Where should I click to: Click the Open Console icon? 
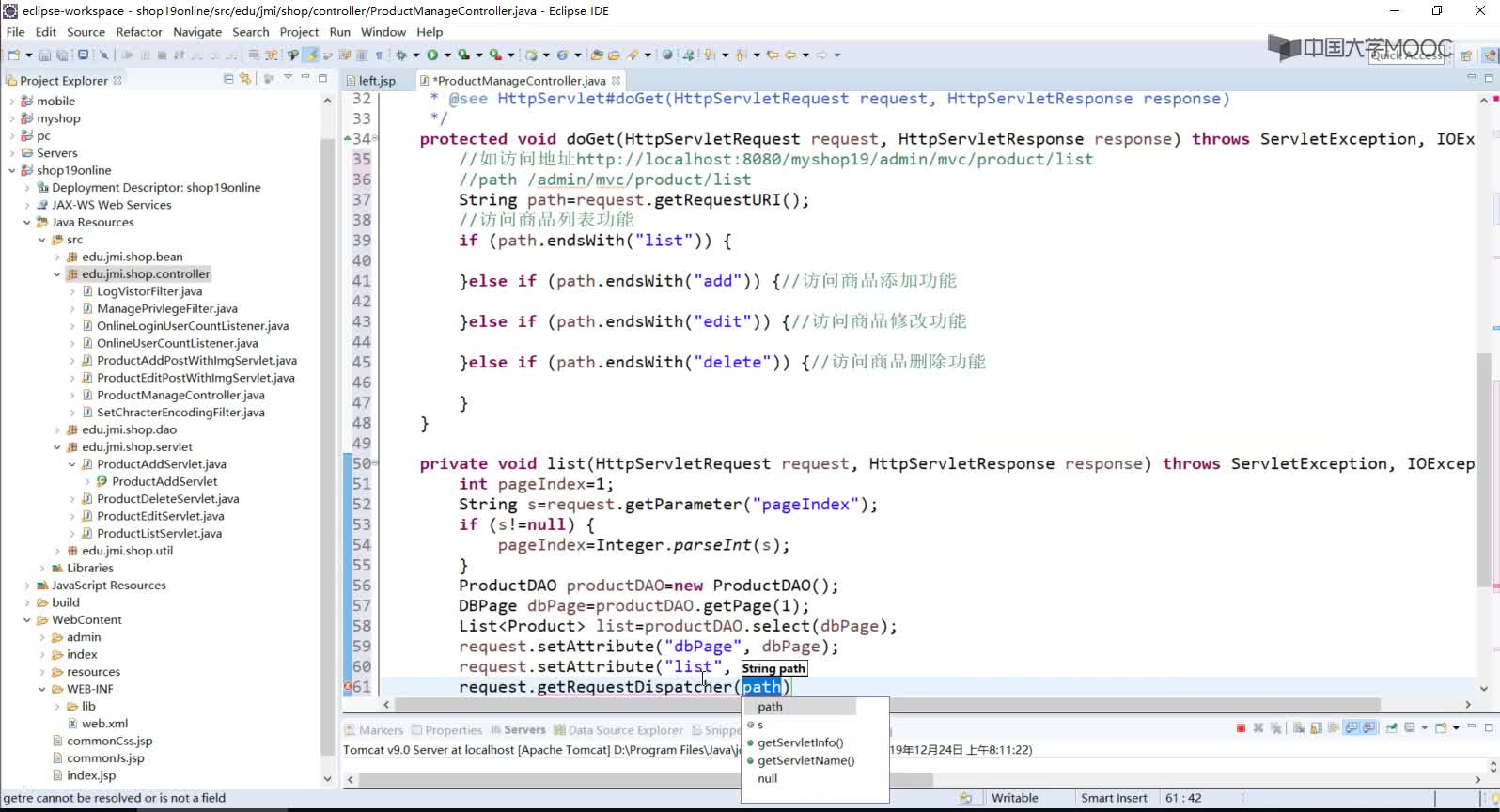point(1441,727)
